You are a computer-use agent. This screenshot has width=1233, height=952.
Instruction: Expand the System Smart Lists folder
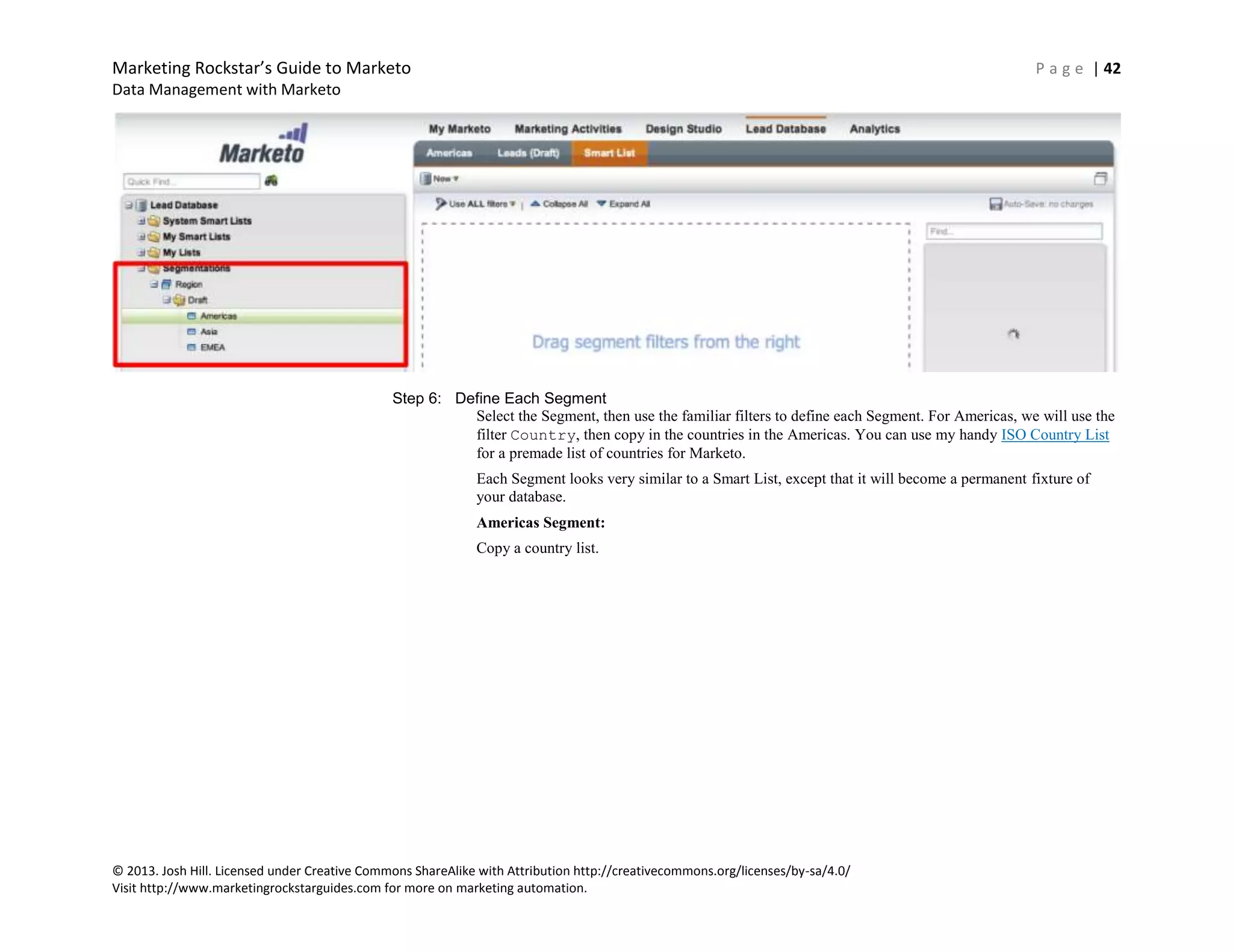[x=141, y=221]
